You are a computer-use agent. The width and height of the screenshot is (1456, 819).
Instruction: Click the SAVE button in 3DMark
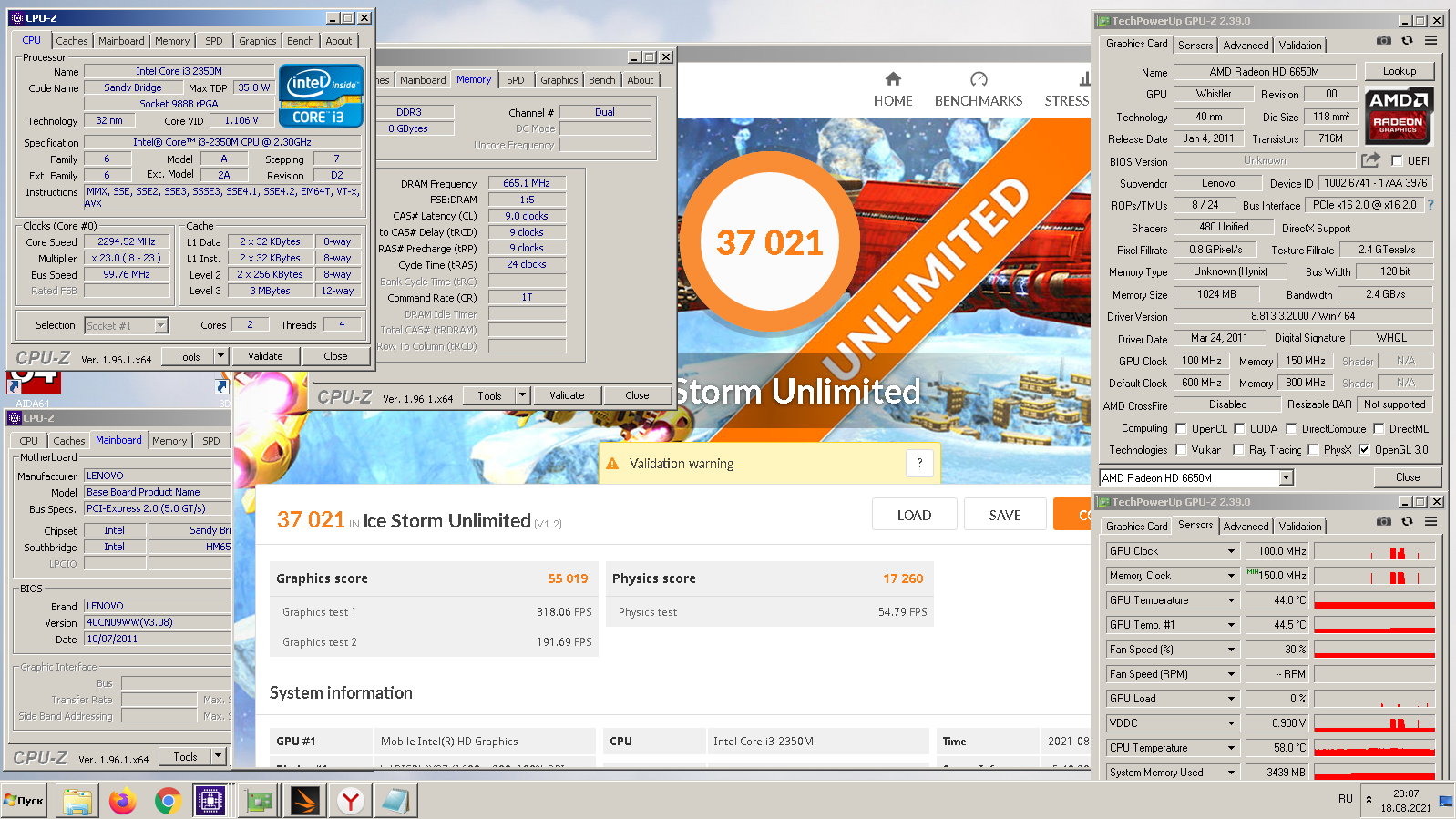[1005, 515]
